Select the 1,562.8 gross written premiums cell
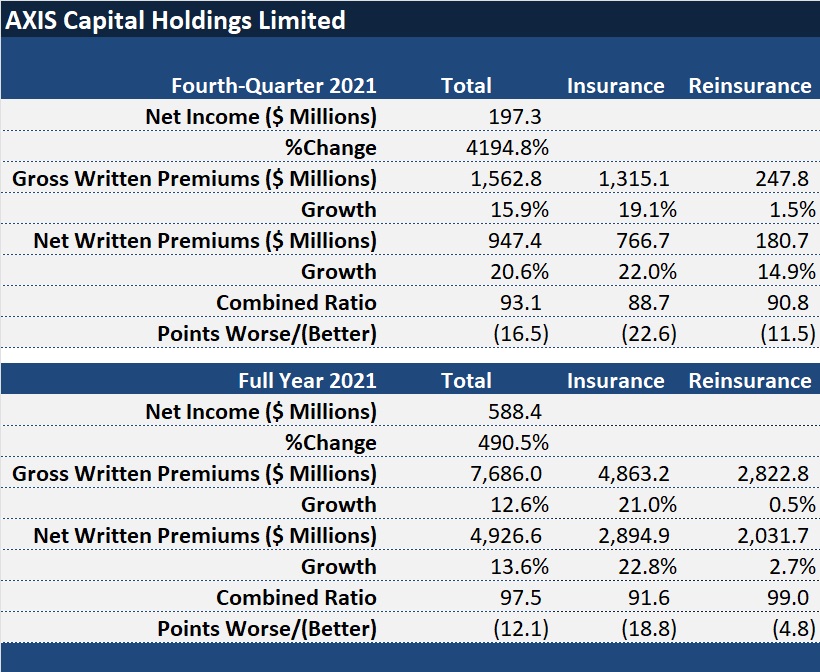The image size is (820, 672). [506, 179]
